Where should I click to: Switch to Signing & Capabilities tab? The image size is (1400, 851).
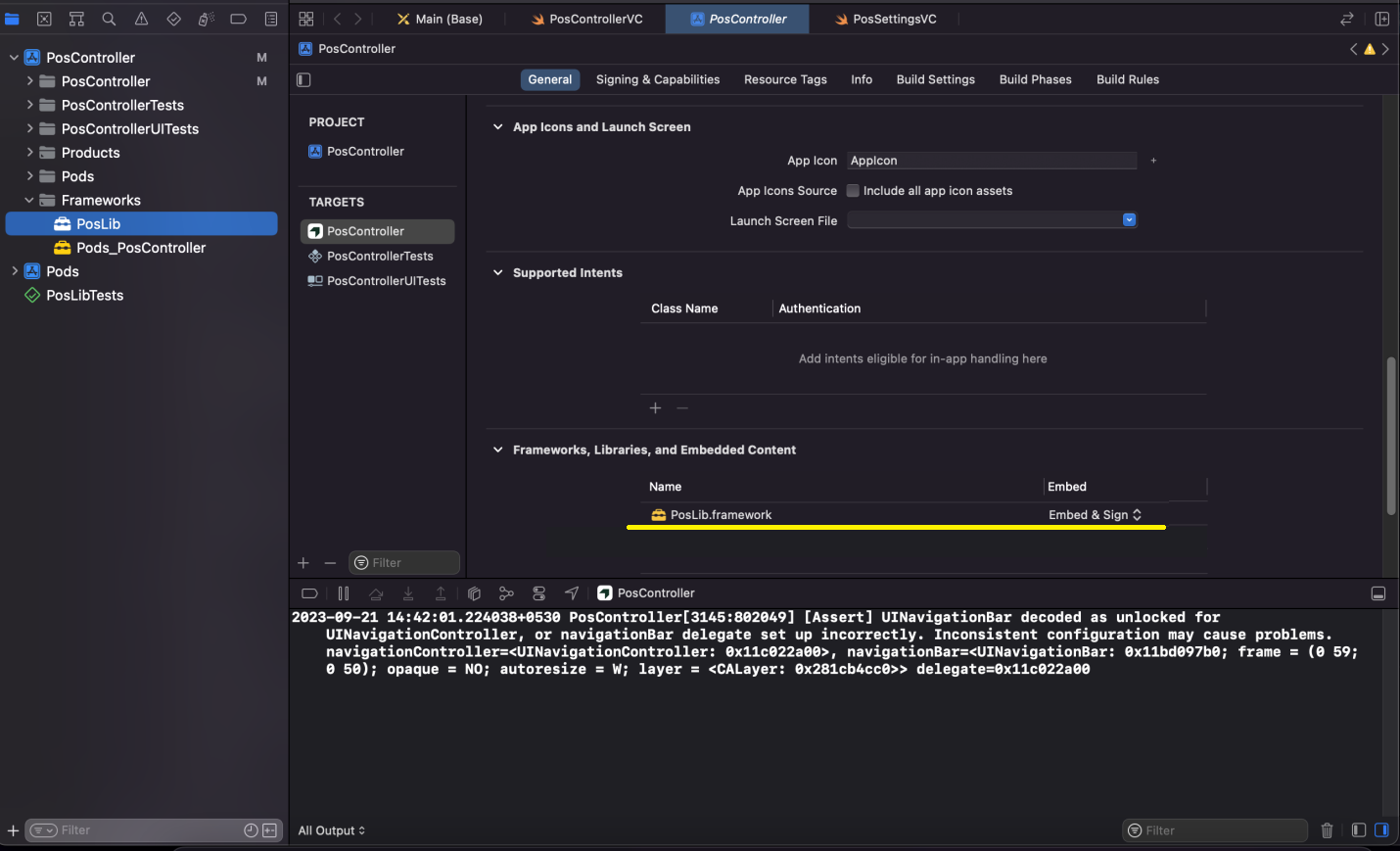pyautogui.click(x=658, y=80)
